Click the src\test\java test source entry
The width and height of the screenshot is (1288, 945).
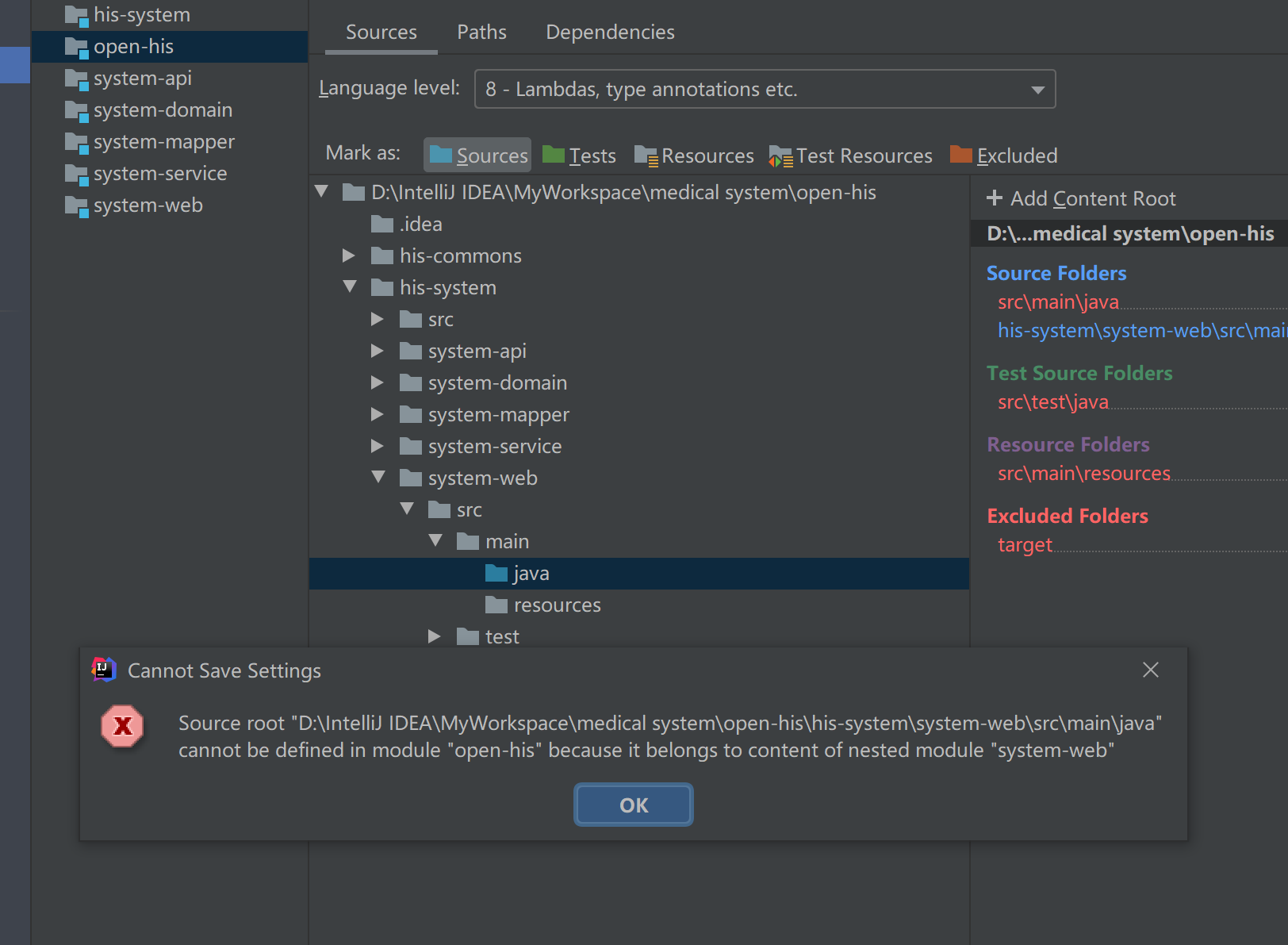1053,402
